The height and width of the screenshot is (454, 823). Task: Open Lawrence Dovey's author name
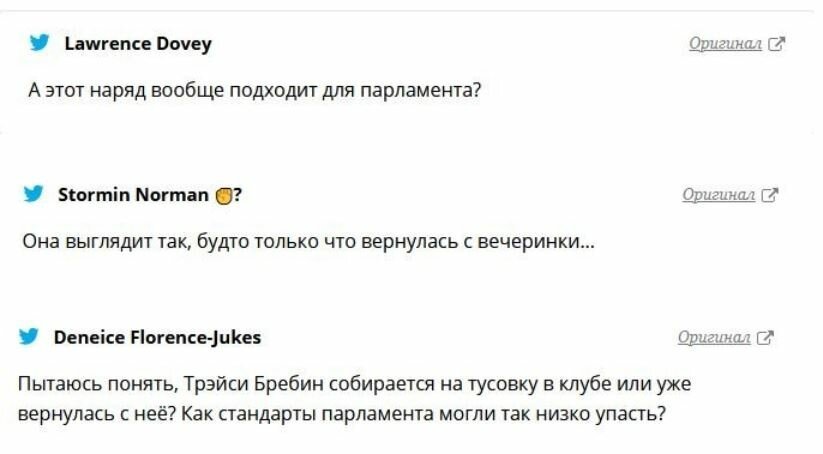click(x=138, y=44)
